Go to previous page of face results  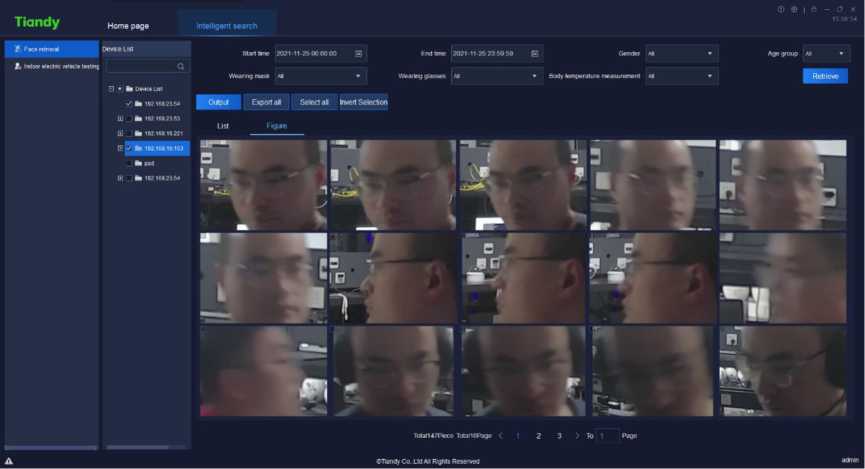[501, 436]
